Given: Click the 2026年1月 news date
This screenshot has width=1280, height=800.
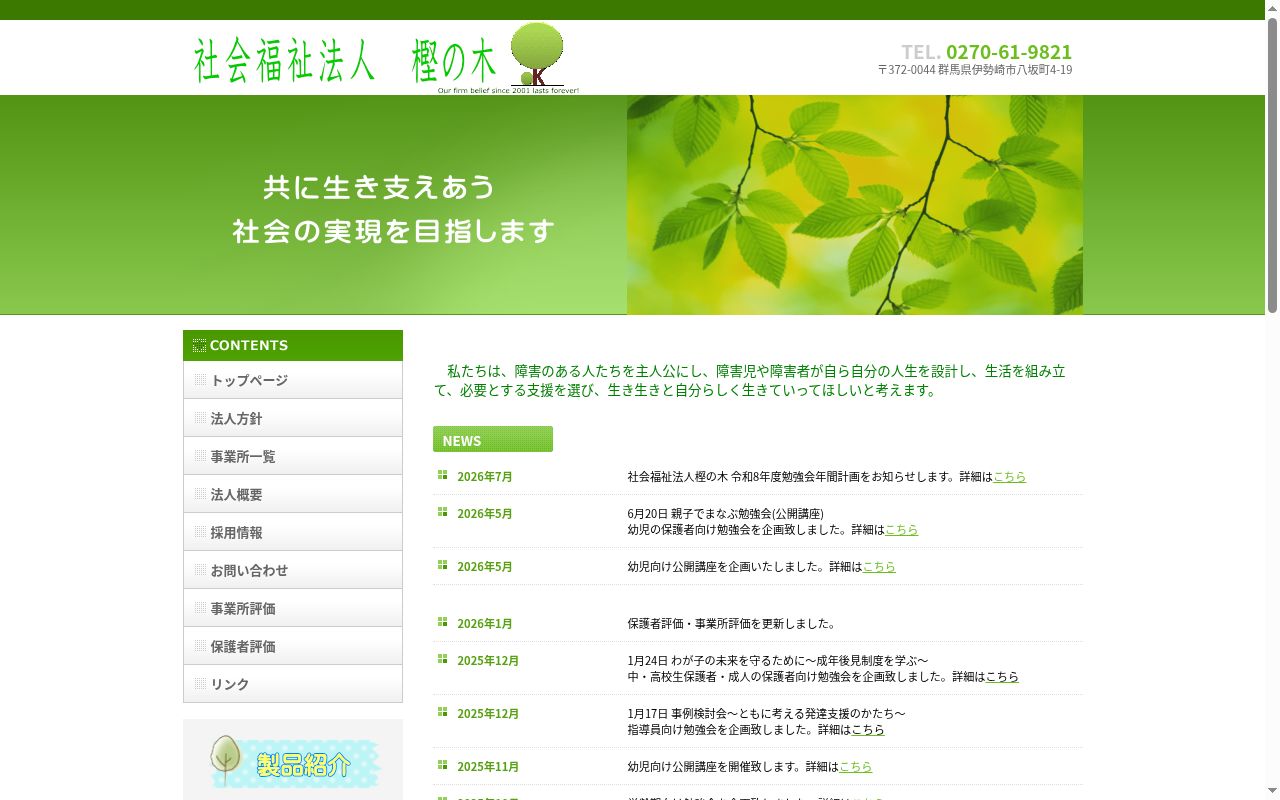Looking at the screenshot, I should [485, 624].
